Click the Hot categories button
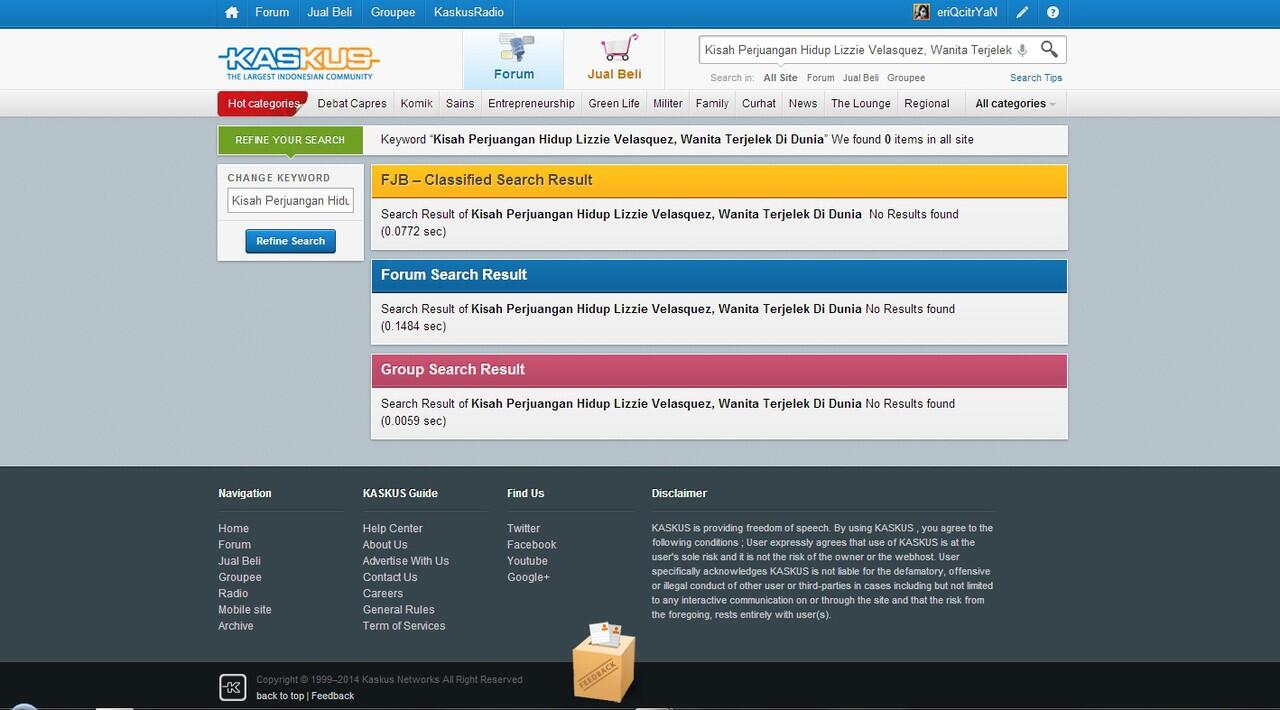Screen dimensions: 1280x710 pyautogui.click(x=263, y=104)
